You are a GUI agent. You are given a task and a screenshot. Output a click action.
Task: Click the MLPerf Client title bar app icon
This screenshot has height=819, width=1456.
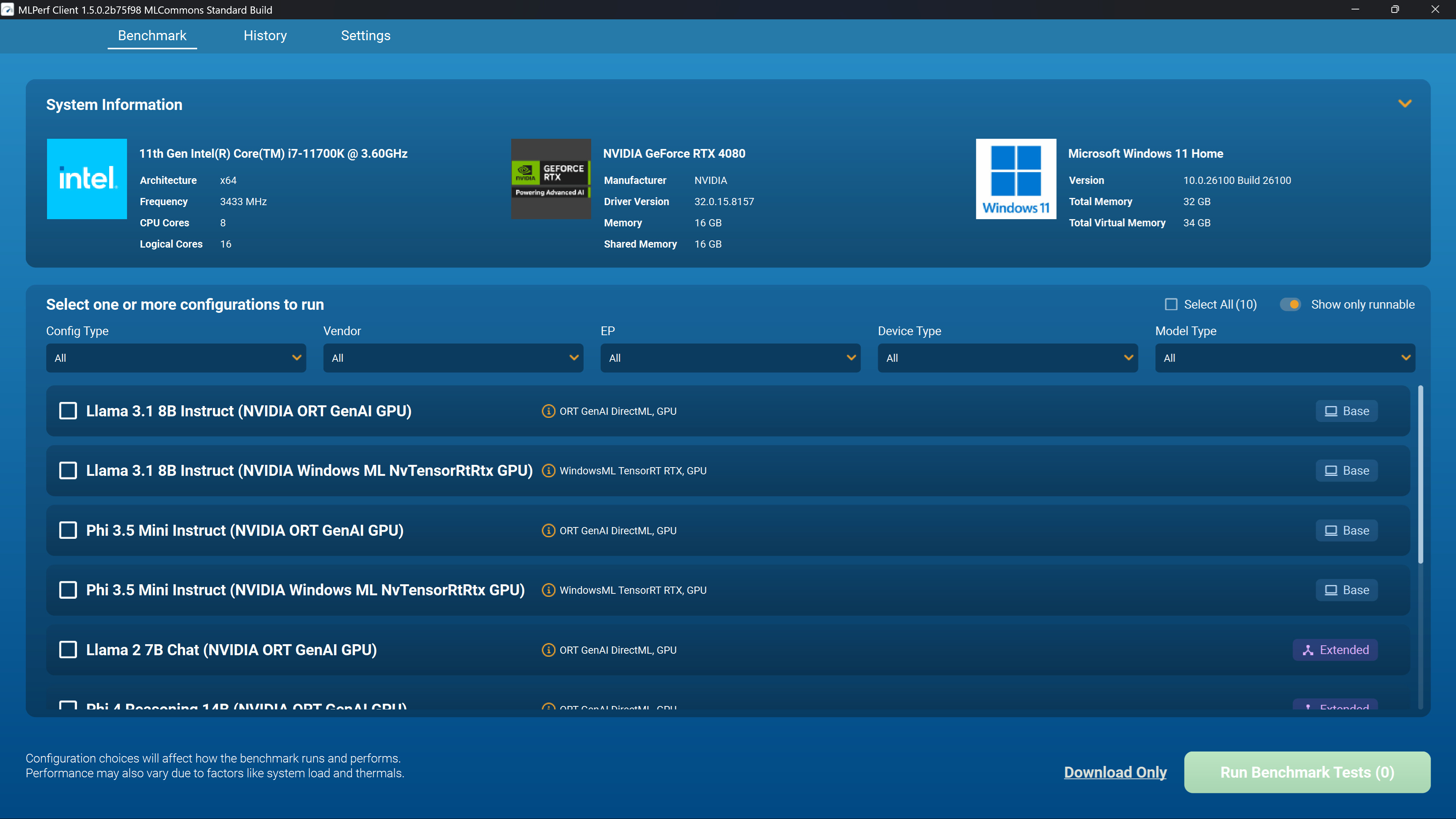tap(7, 9)
